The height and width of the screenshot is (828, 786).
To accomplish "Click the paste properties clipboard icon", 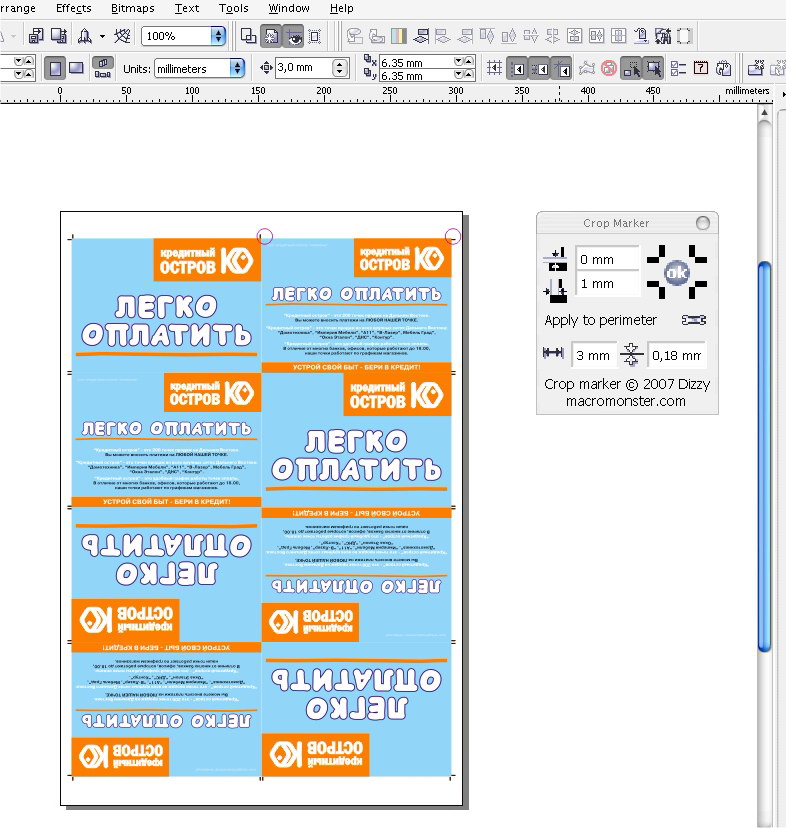I will pos(724,69).
